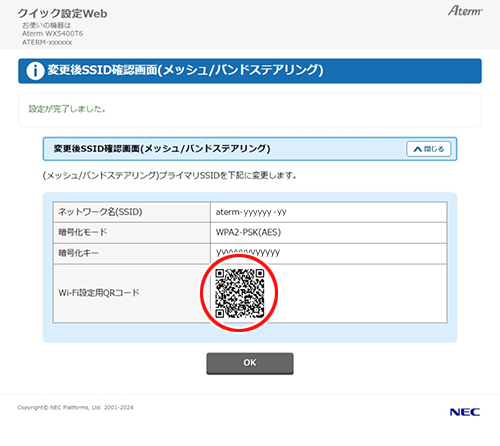Click the NEC Platforms copyright text
This screenshot has height=446, width=500.
(75, 407)
